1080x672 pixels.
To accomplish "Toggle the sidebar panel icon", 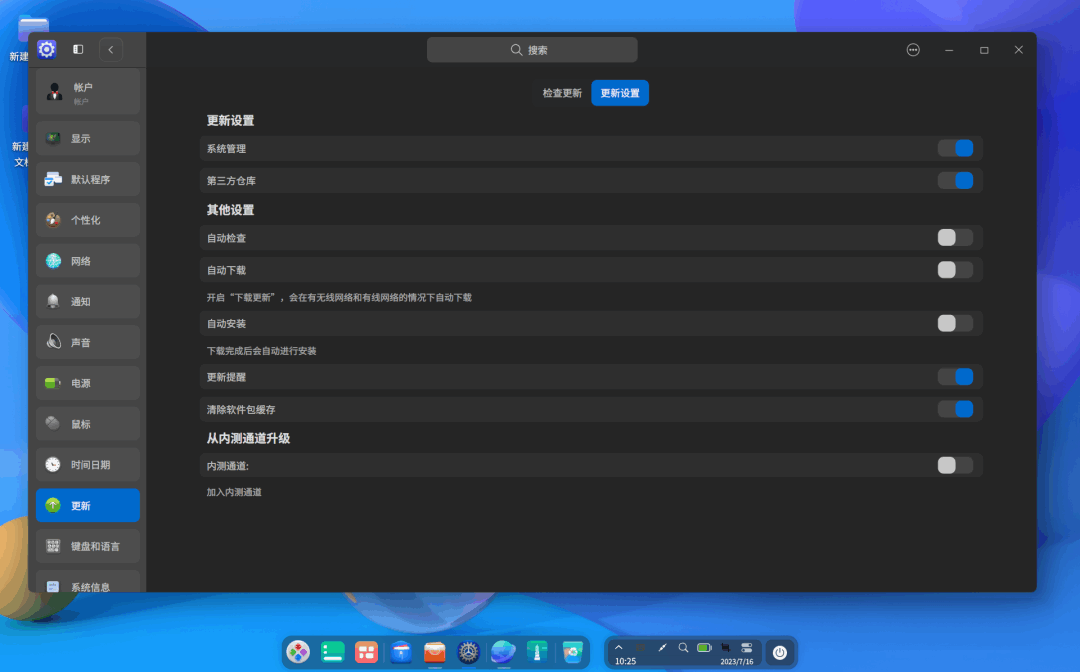I will coord(78,50).
